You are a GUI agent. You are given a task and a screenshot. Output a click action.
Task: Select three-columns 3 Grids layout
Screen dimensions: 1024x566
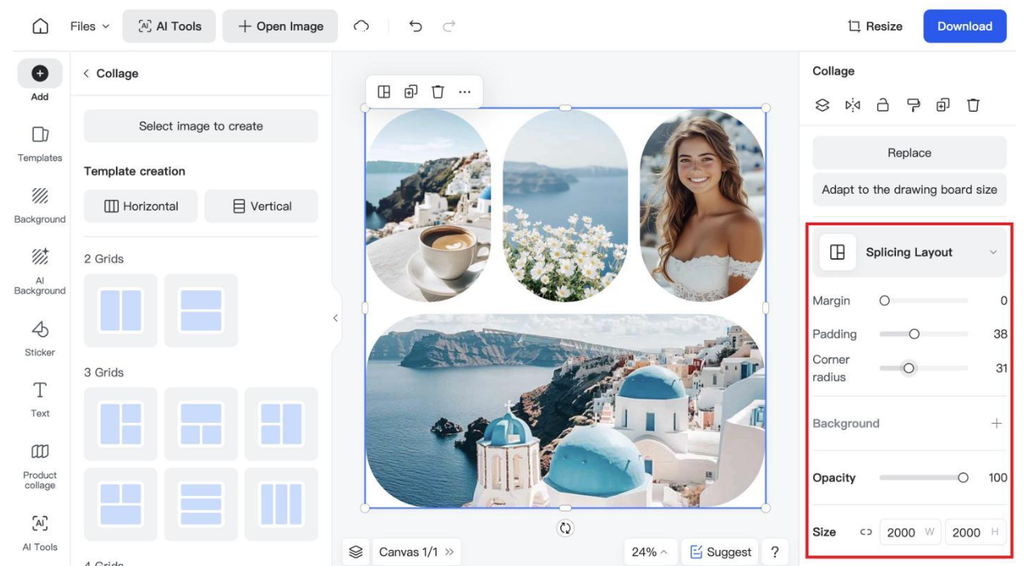point(281,504)
